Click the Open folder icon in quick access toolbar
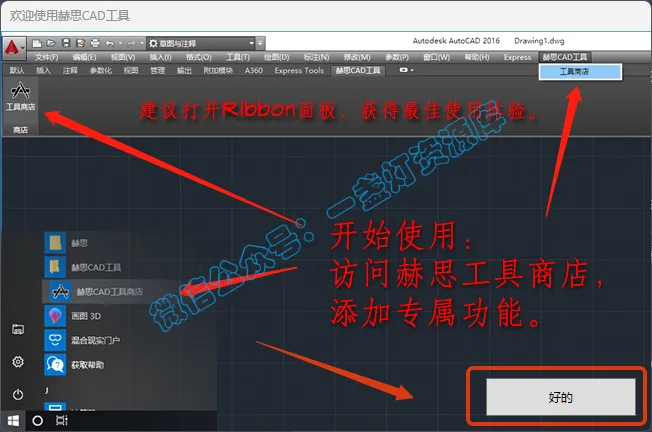The image size is (652, 432). click(x=51, y=43)
